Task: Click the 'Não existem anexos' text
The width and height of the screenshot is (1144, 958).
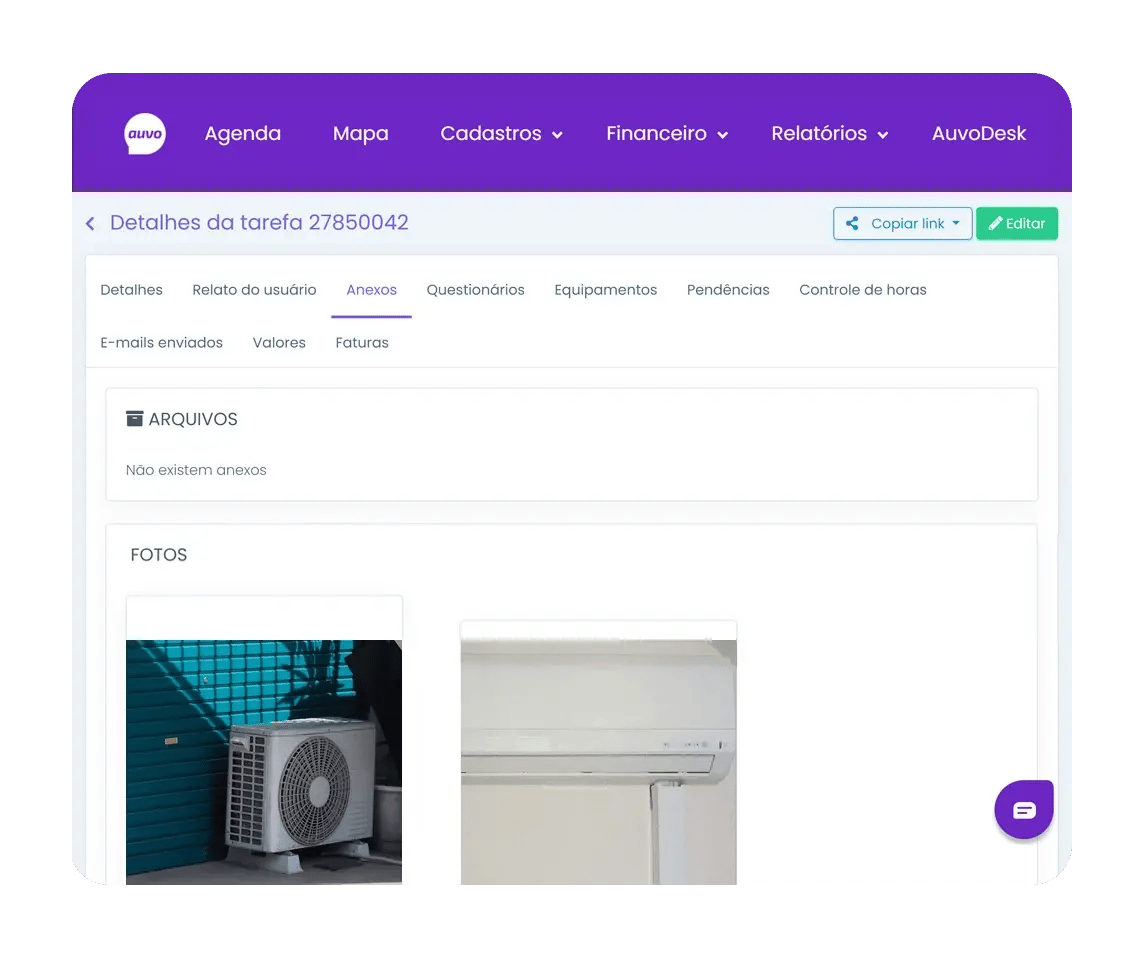Action: pos(196,470)
